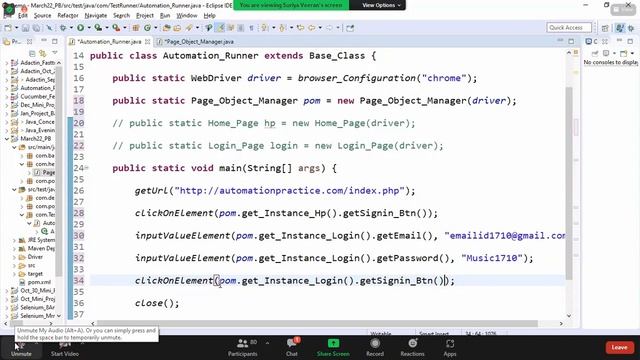The width and height of the screenshot is (640, 360).
Task: Click the Save All toolbar icon
Action: (x=36, y=28)
